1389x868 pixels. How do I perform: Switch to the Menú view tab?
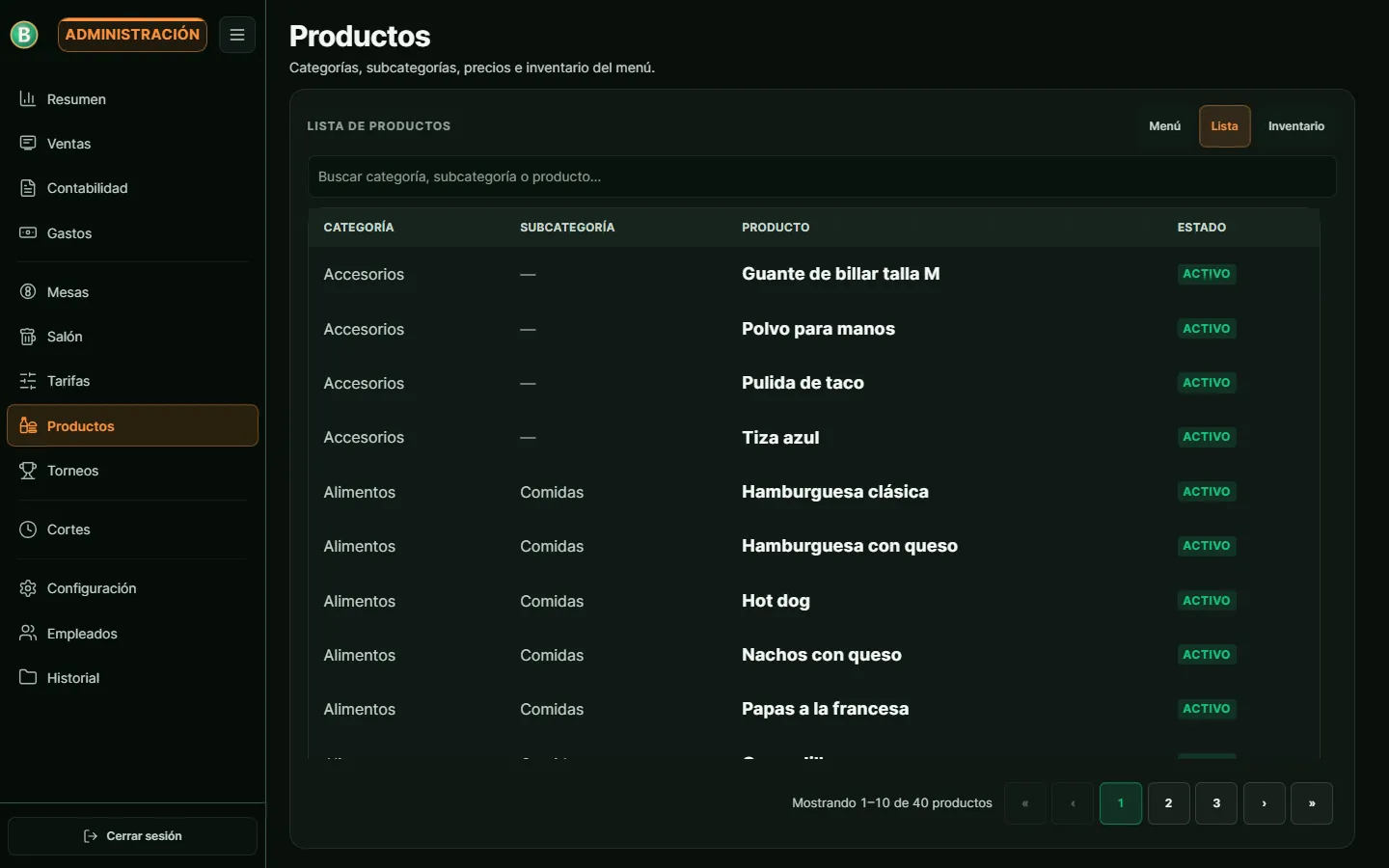1164,126
